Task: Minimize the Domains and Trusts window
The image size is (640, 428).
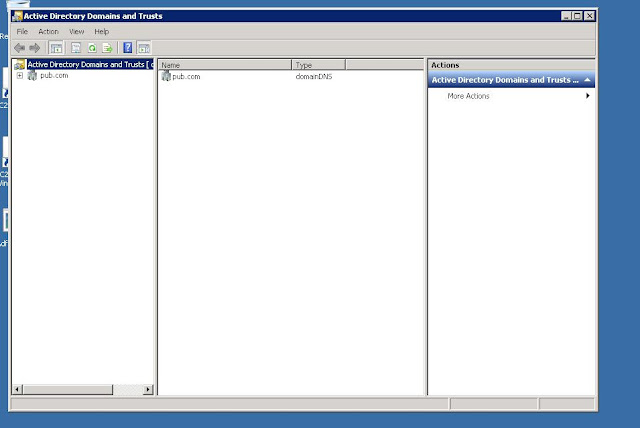Action: pos(566,16)
